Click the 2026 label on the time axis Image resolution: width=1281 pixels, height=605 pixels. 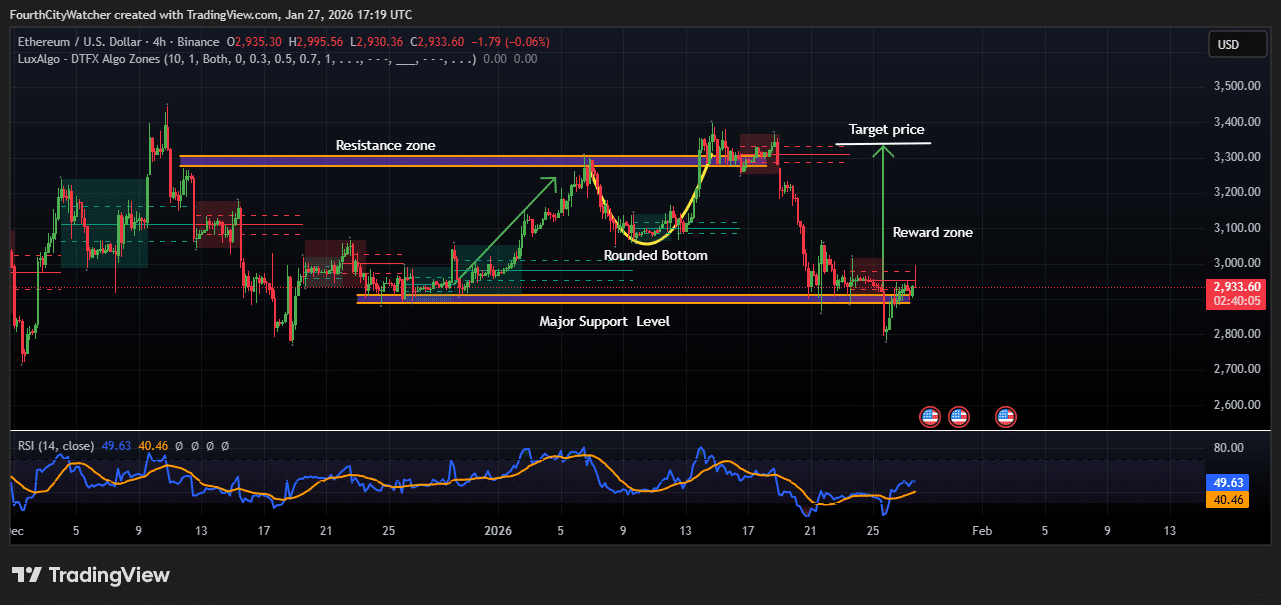pos(497,530)
